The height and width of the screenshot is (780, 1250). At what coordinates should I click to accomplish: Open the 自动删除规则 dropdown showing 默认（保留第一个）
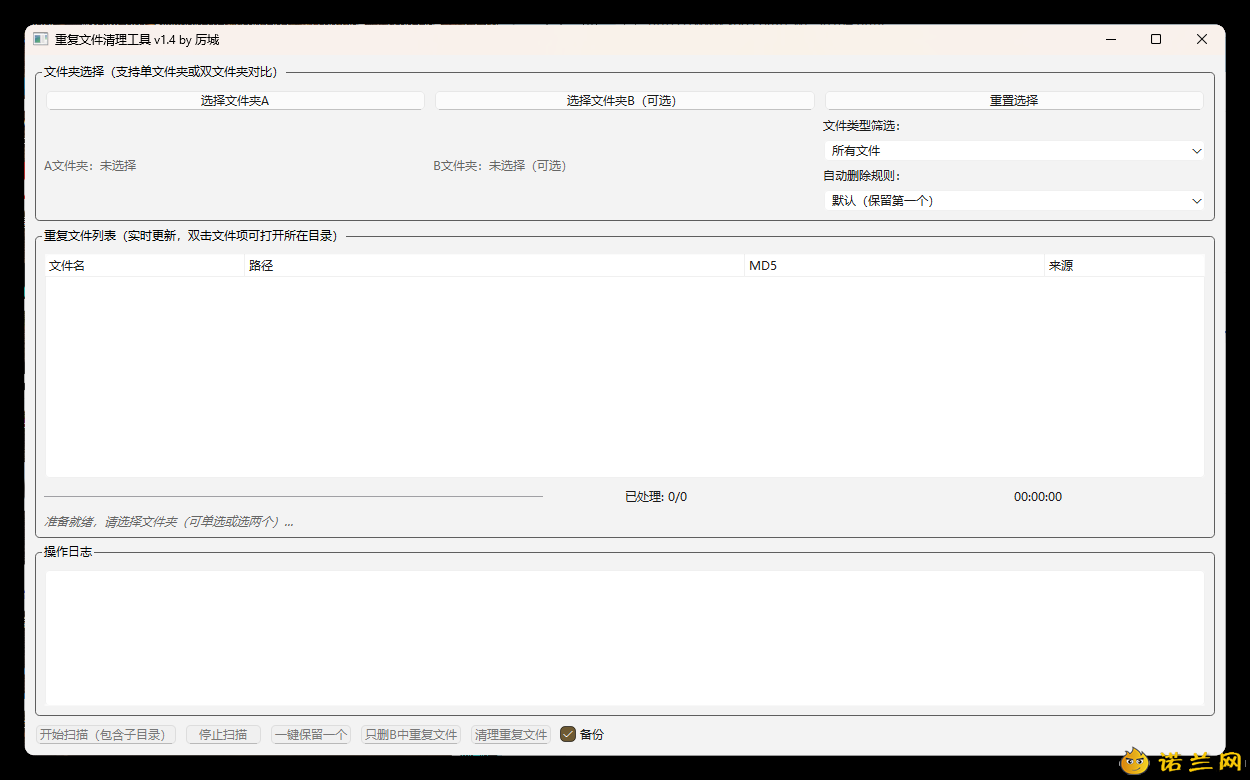point(1014,201)
